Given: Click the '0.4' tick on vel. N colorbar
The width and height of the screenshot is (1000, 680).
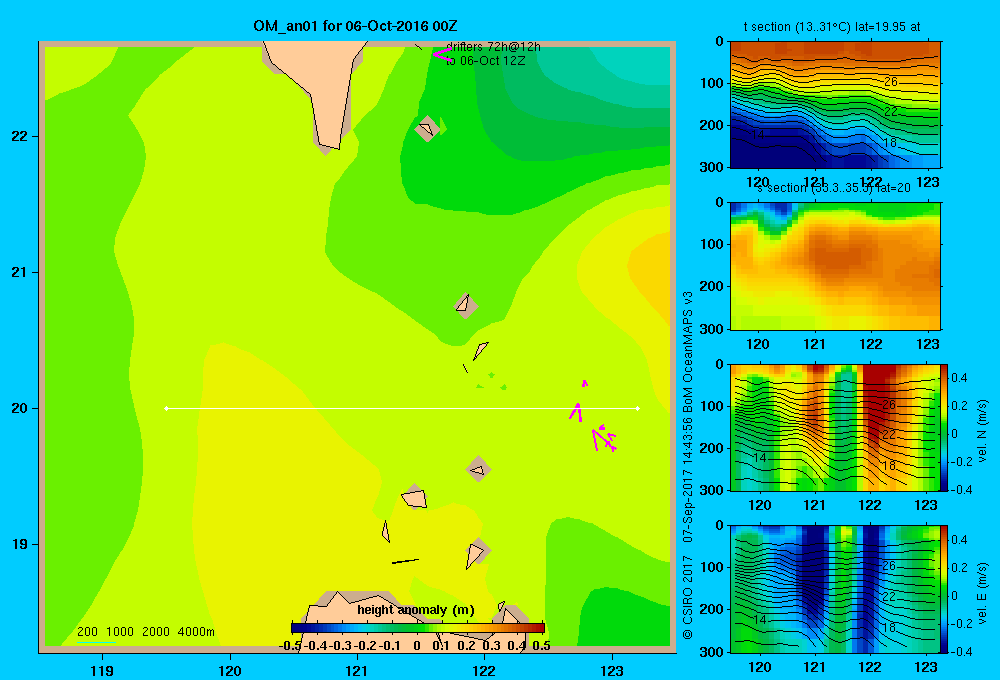Looking at the screenshot, I should click(959, 378).
